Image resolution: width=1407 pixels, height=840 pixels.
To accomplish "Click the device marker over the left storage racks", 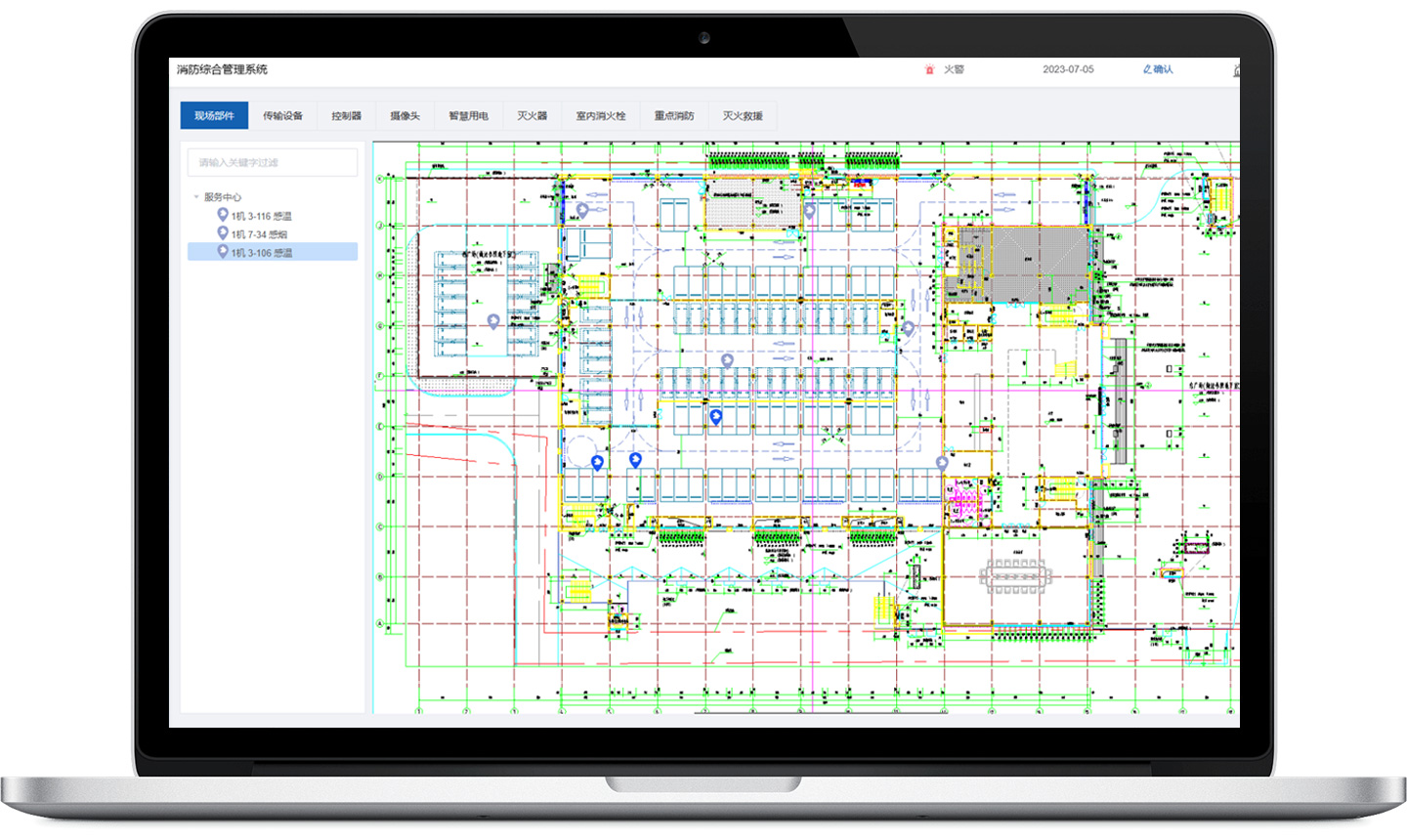I will coord(493,320).
